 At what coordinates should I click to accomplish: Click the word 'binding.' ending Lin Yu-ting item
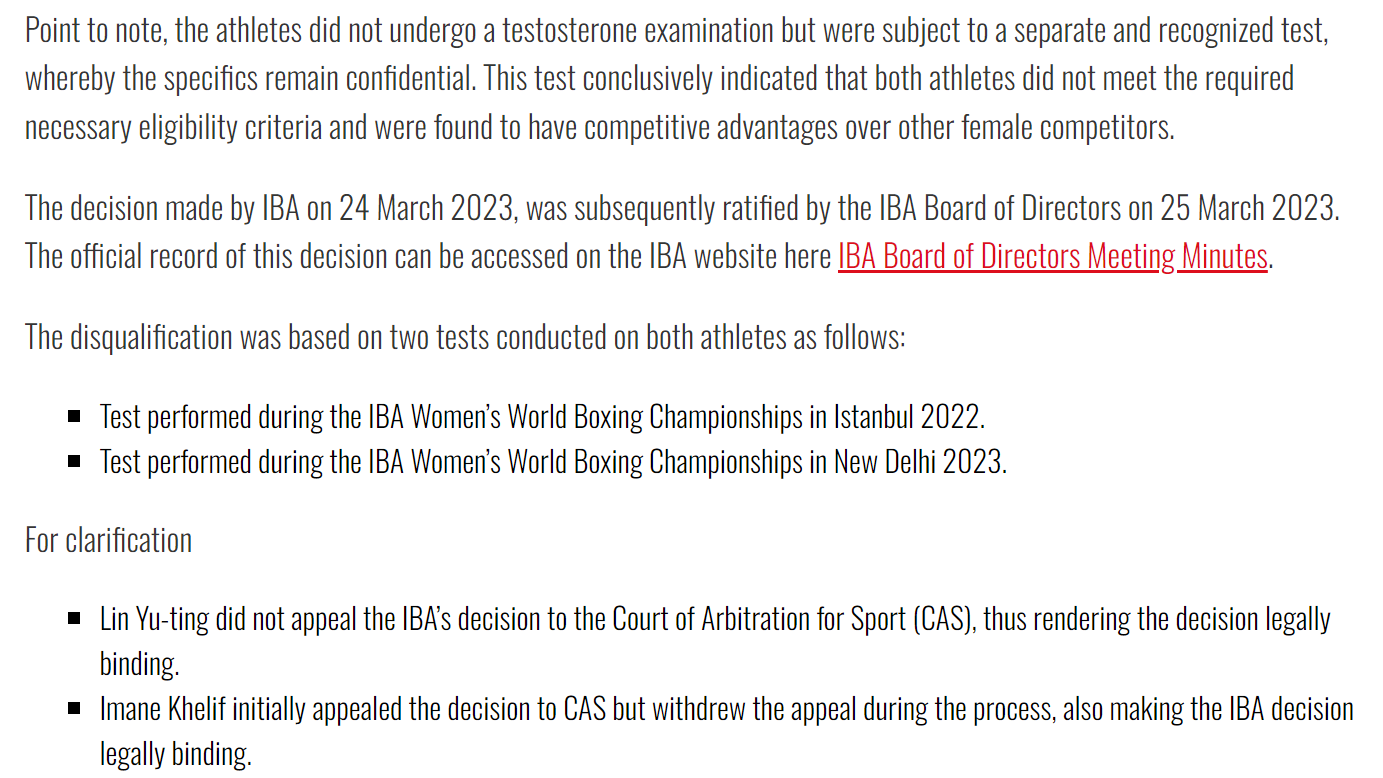[x=139, y=664]
